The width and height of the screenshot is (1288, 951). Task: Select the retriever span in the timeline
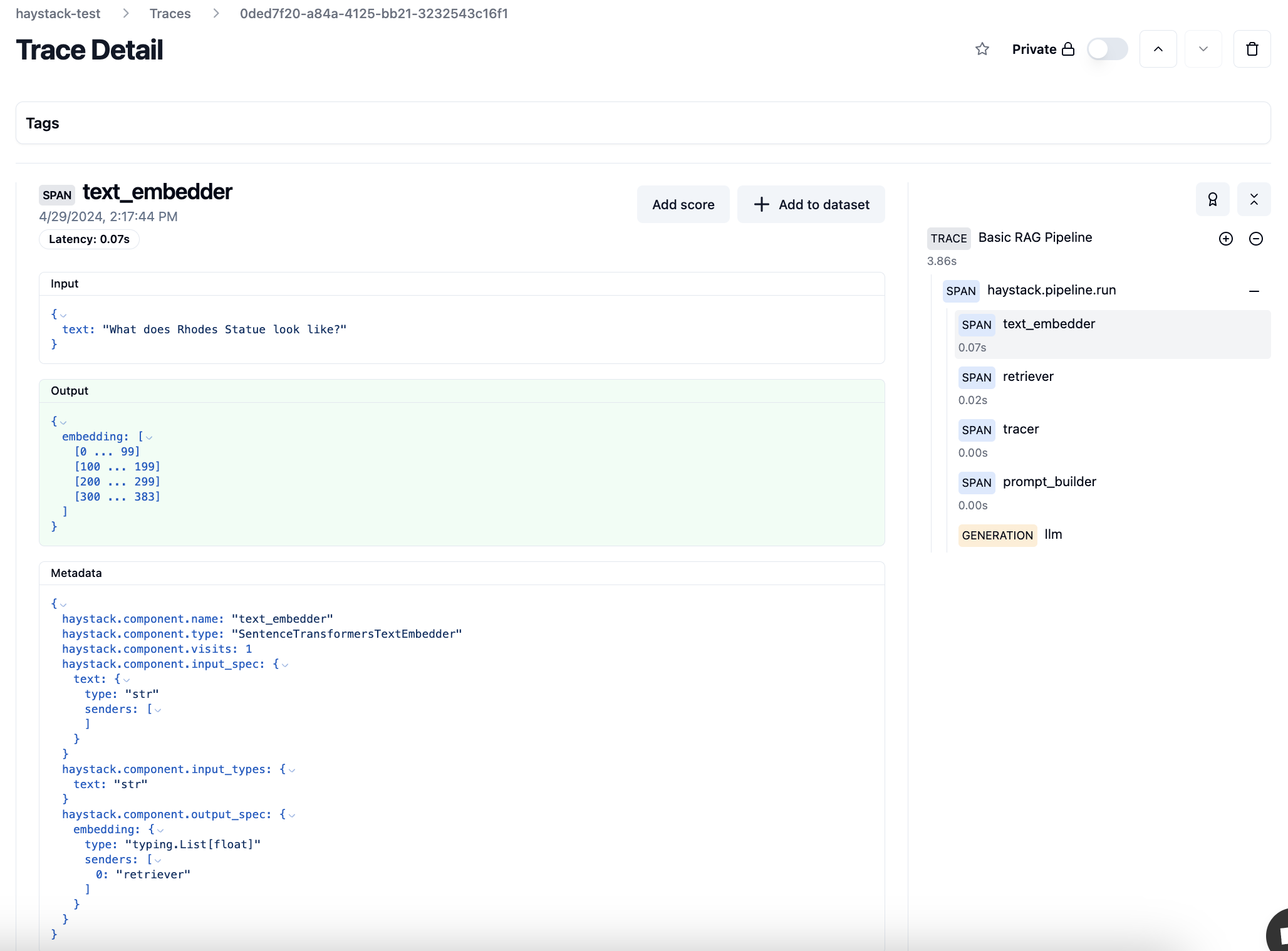[x=1027, y=377]
